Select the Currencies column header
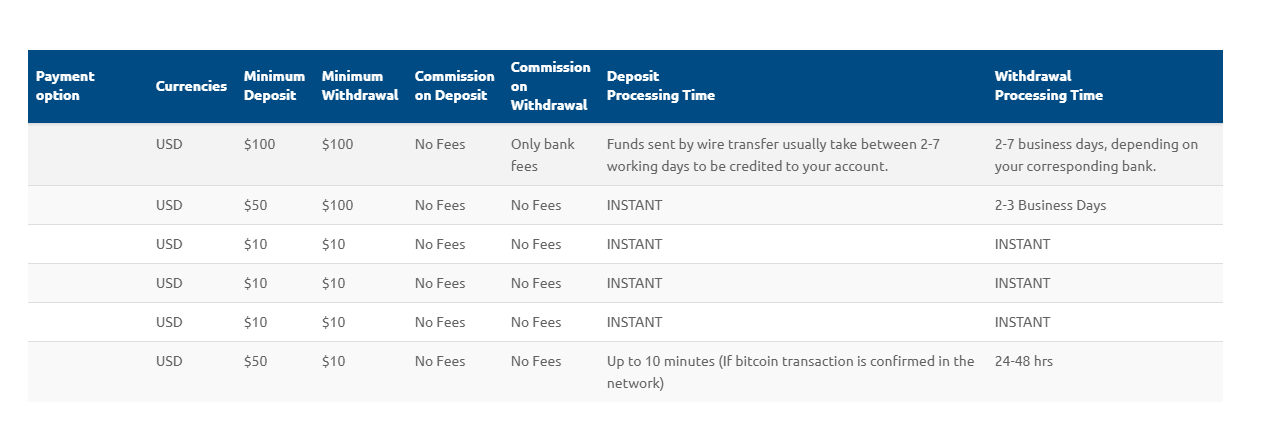Viewport: 1288px width, 431px height. point(191,86)
